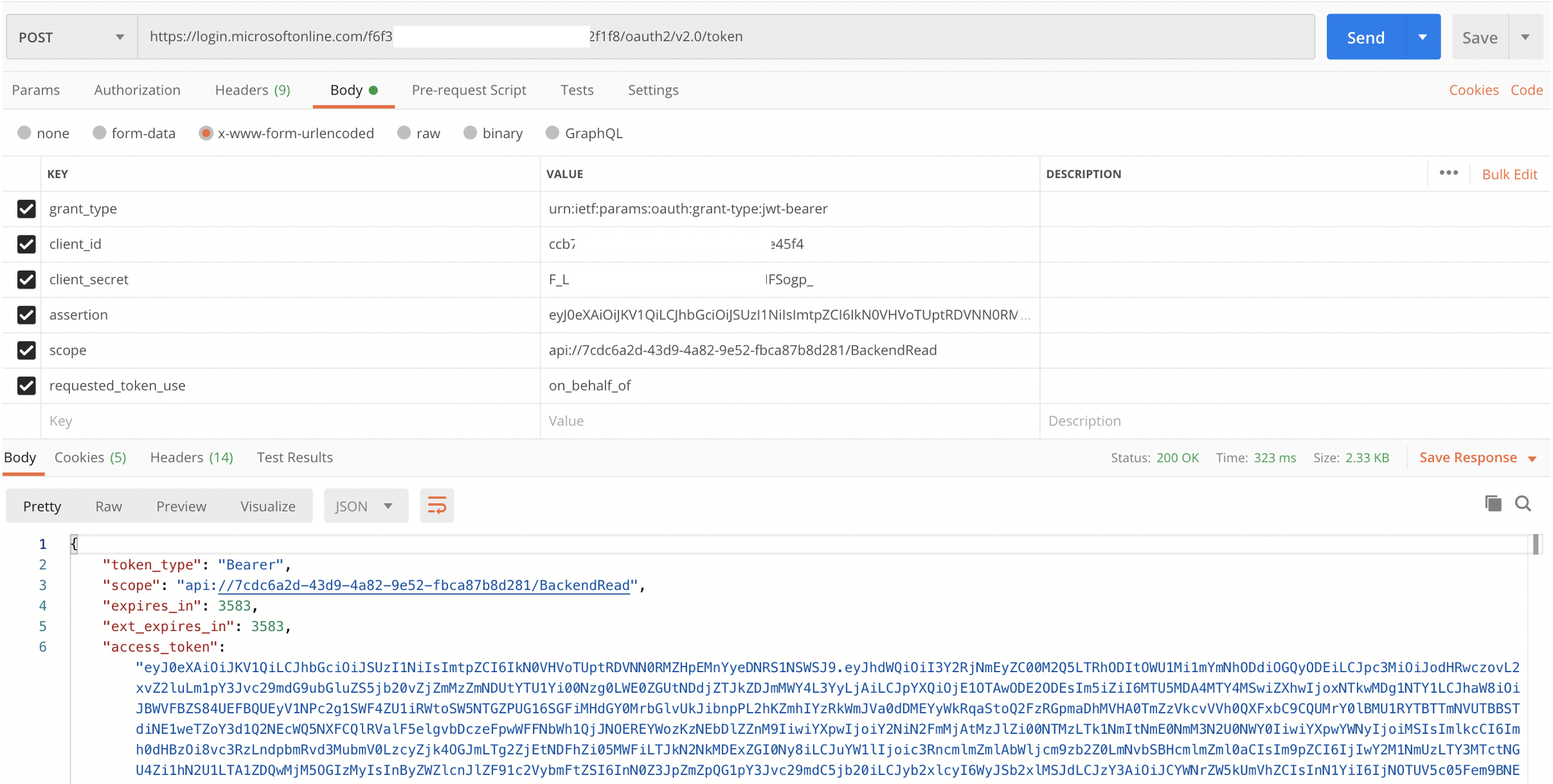Click the Pre-request Script tab icon

point(468,90)
